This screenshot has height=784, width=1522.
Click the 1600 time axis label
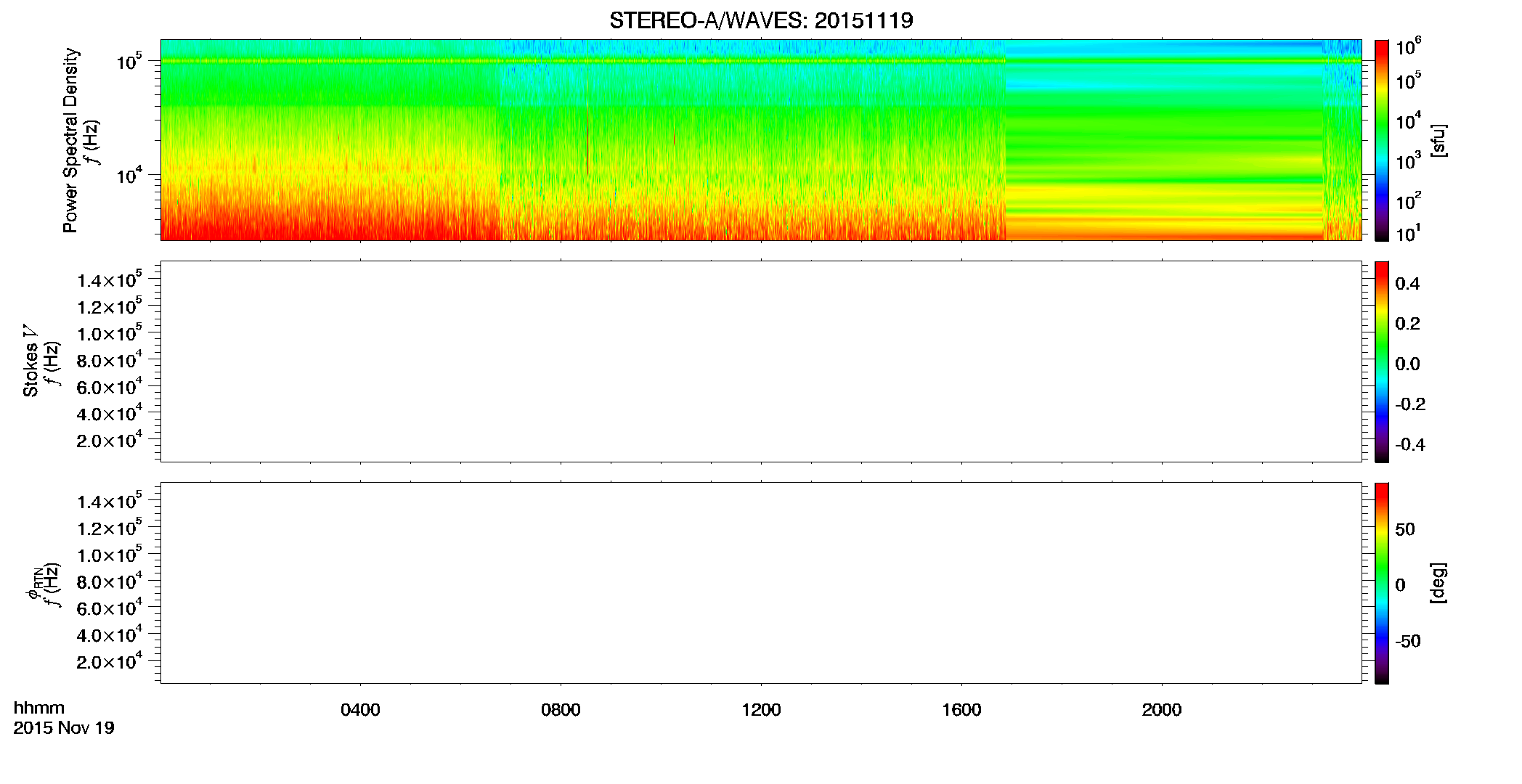pos(961,710)
